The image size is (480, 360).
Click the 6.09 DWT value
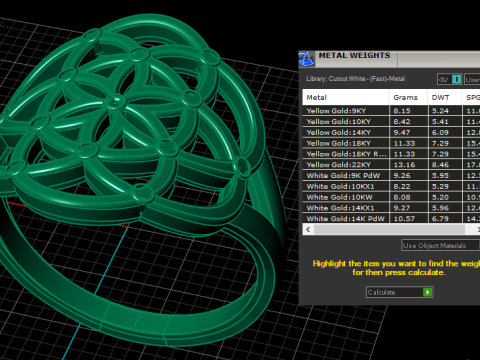point(440,132)
